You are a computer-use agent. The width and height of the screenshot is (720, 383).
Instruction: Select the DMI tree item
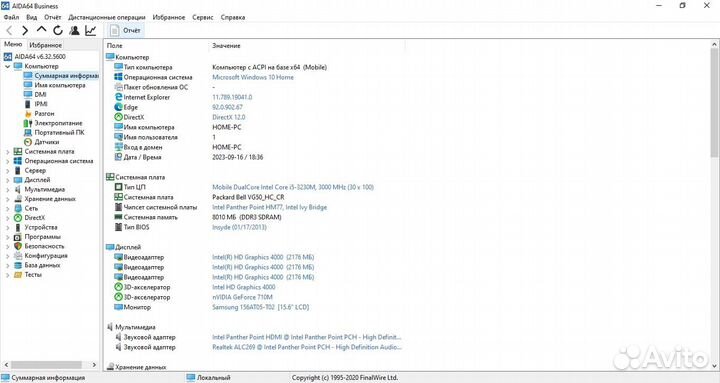40,95
